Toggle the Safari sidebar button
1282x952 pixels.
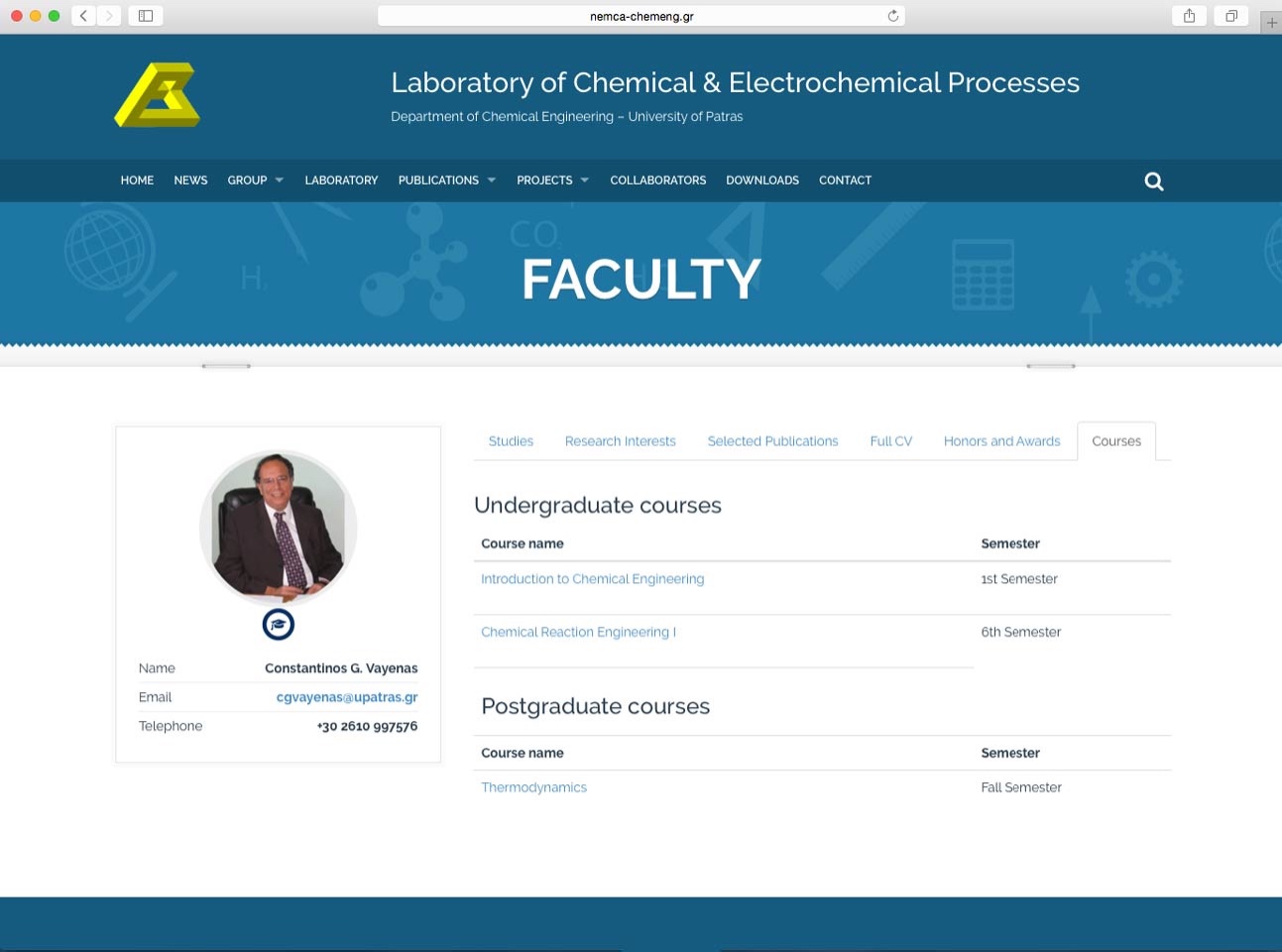pyautogui.click(x=145, y=15)
